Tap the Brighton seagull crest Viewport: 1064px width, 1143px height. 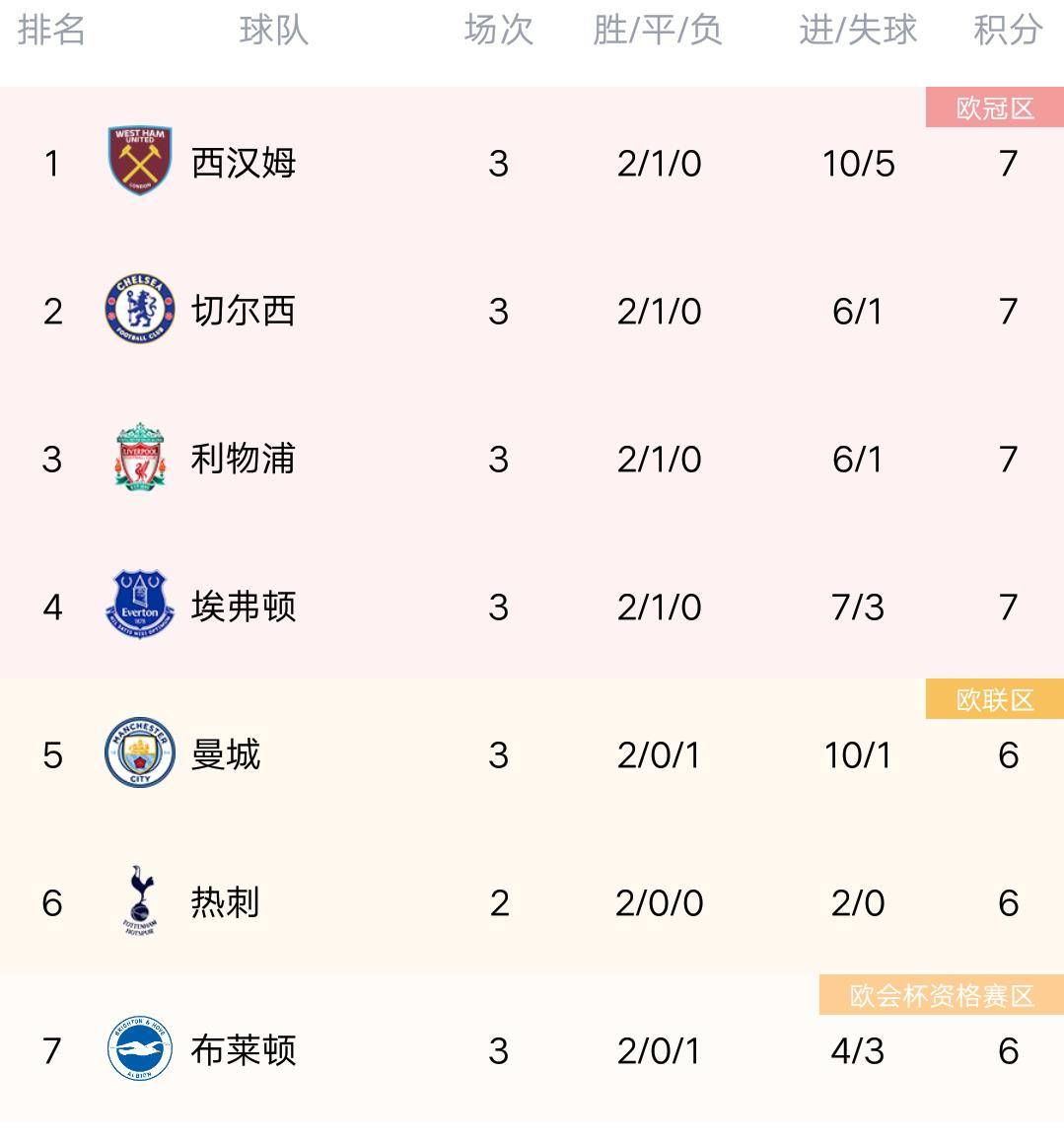pos(140,1048)
